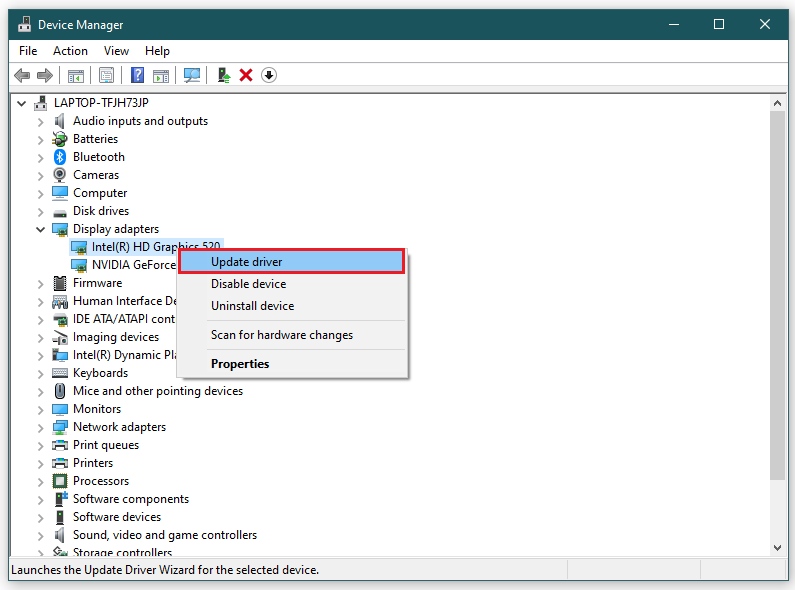Choose Uninstall device from context menu
The image size is (795, 590).
[292, 306]
